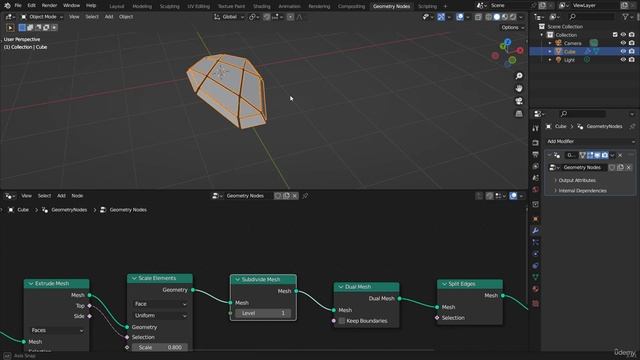640x360 pixels.
Task: Open World properties tab
Action: (x=536, y=189)
